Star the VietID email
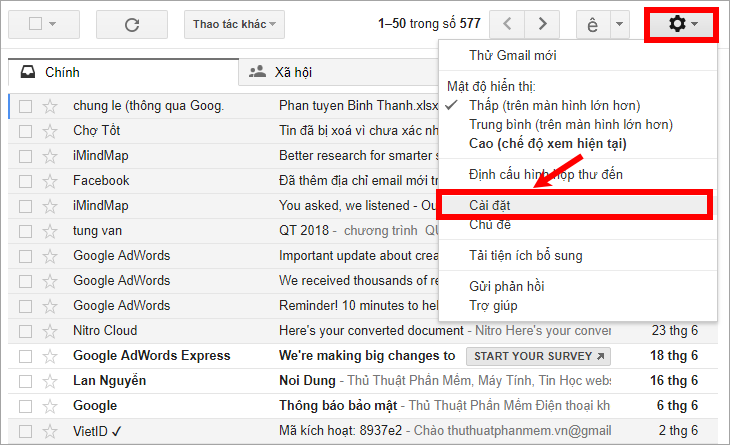Viewport: 730px width, 445px height. click(x=50, y=432)
